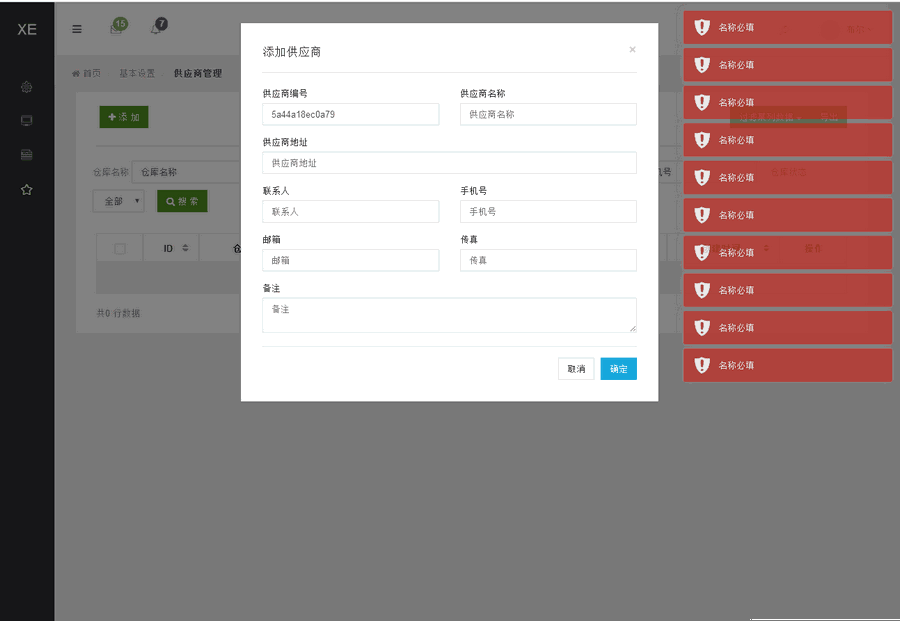Click the hamburger menu toggle icon
The width and height of the screenshot is (900, 621).
pyautogui.click(x=77, y=28)
